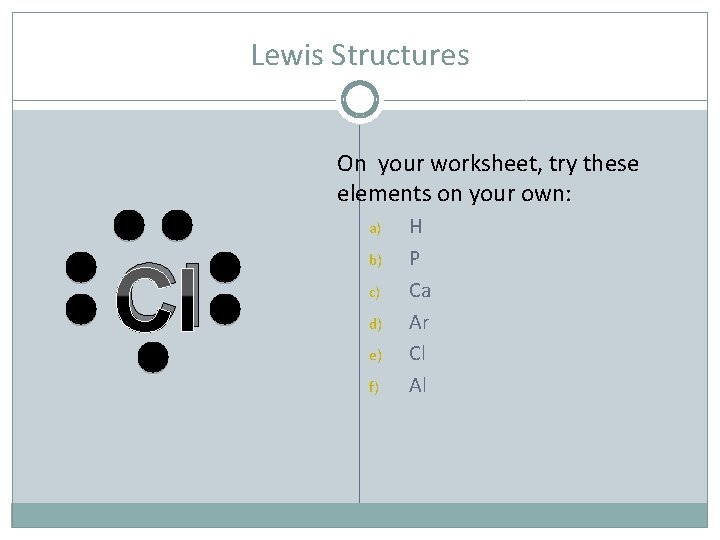
Task: Click the f) list marker
Action: click(376, 386)
